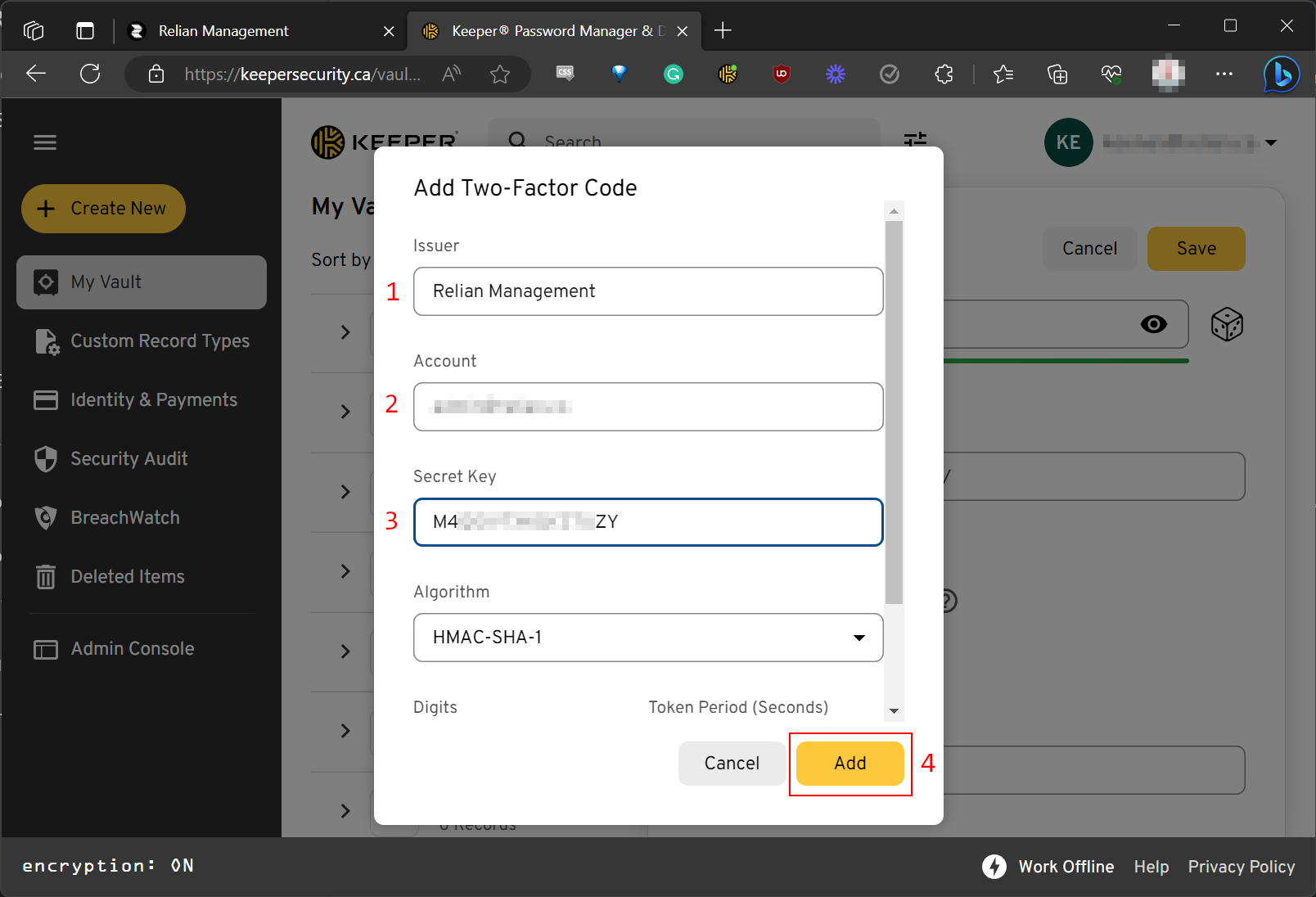Add page to favorites star icon

pyautogui.click(x=500, y=74)
